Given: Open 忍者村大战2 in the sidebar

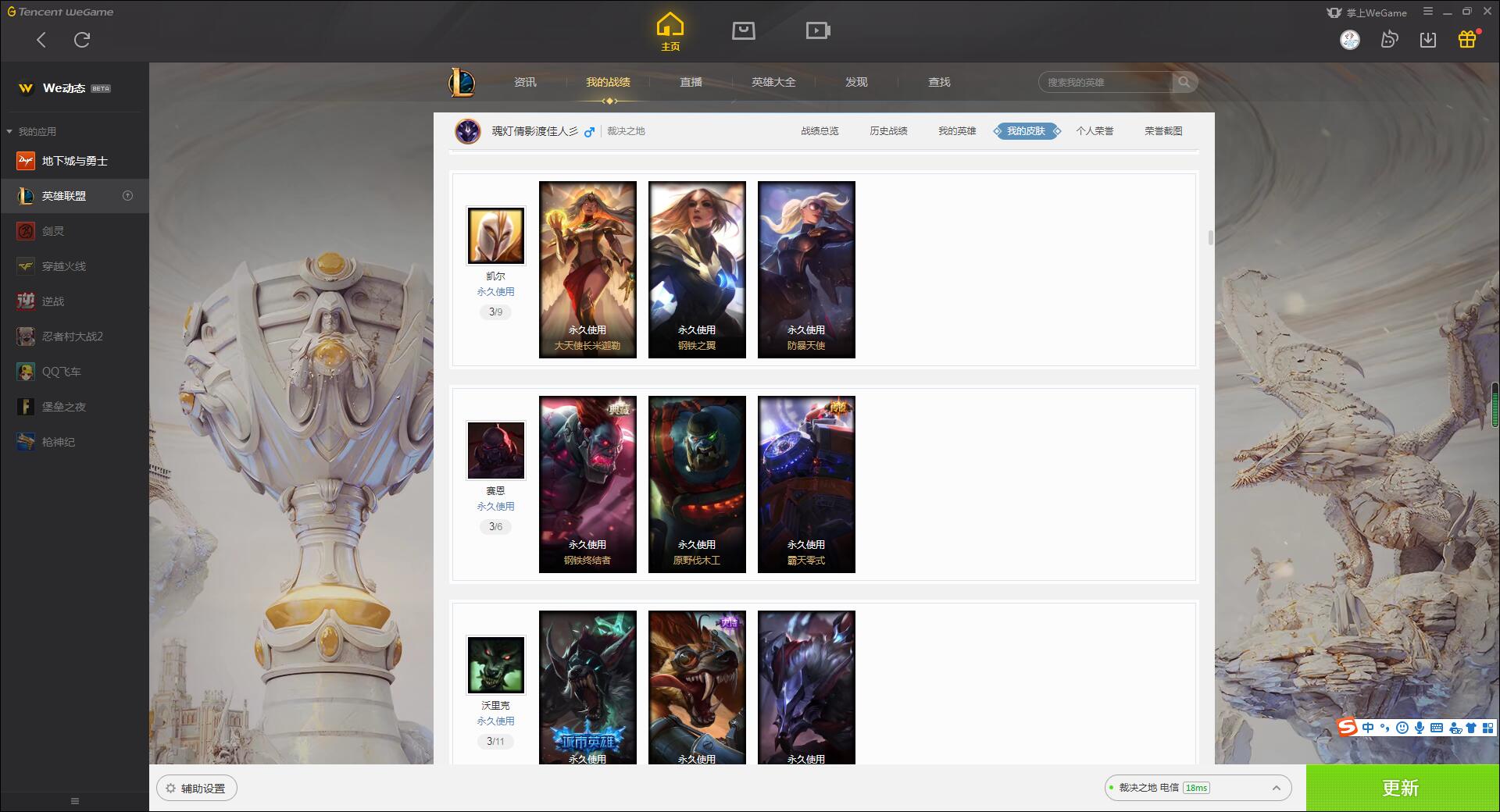Looking at the screenshot, I should pos(74,337).
